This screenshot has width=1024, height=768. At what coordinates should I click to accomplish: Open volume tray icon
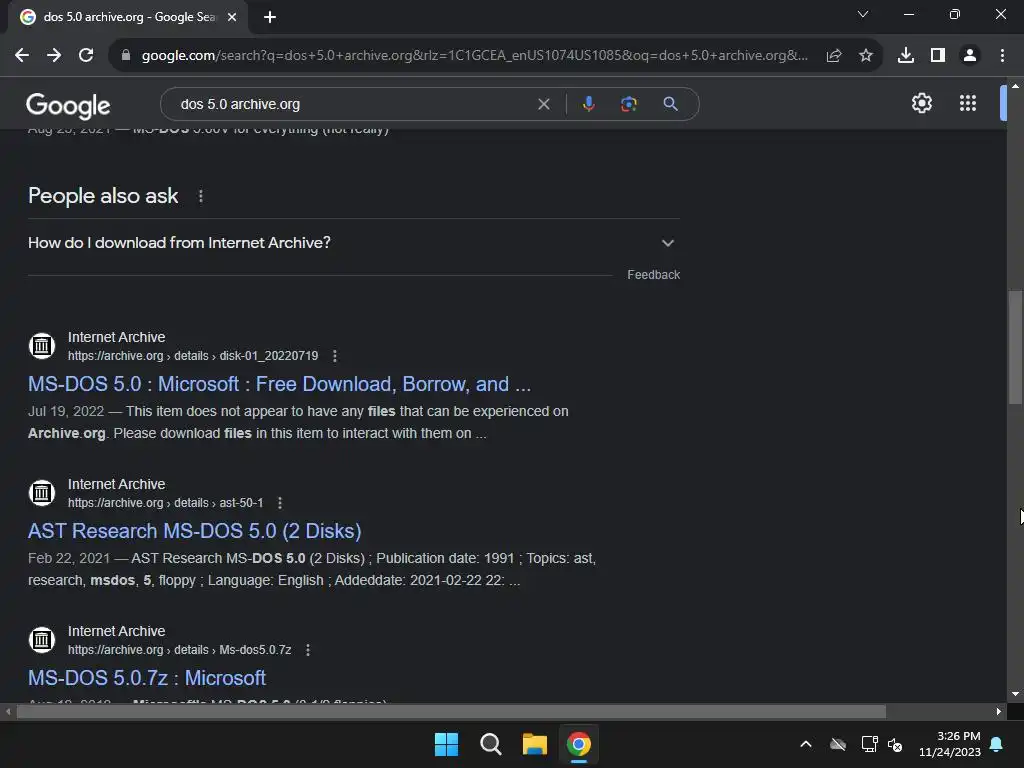pos(895,744)
